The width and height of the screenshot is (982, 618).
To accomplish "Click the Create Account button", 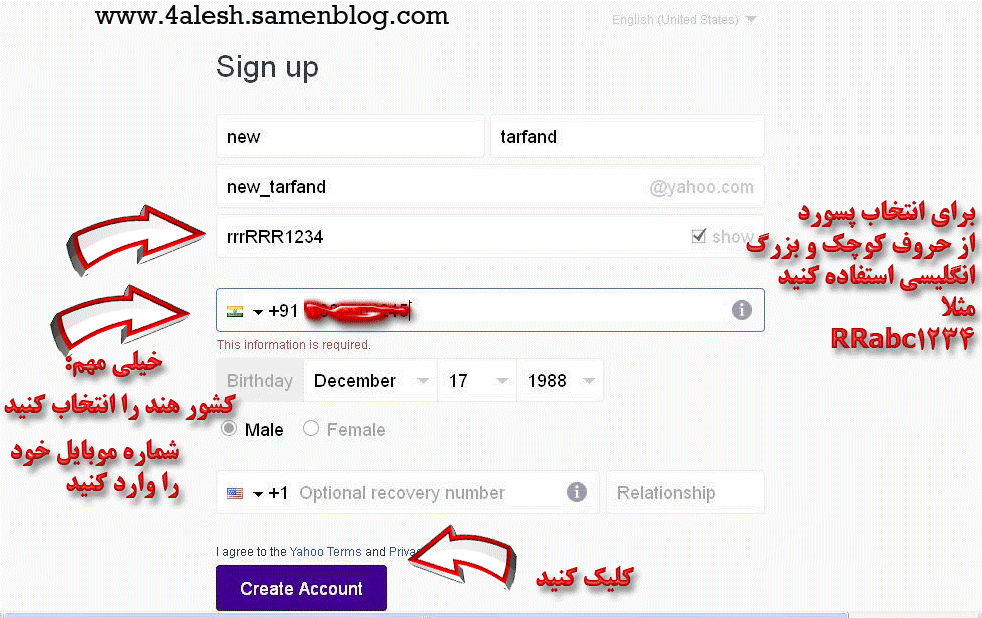I will click(301, 588).
